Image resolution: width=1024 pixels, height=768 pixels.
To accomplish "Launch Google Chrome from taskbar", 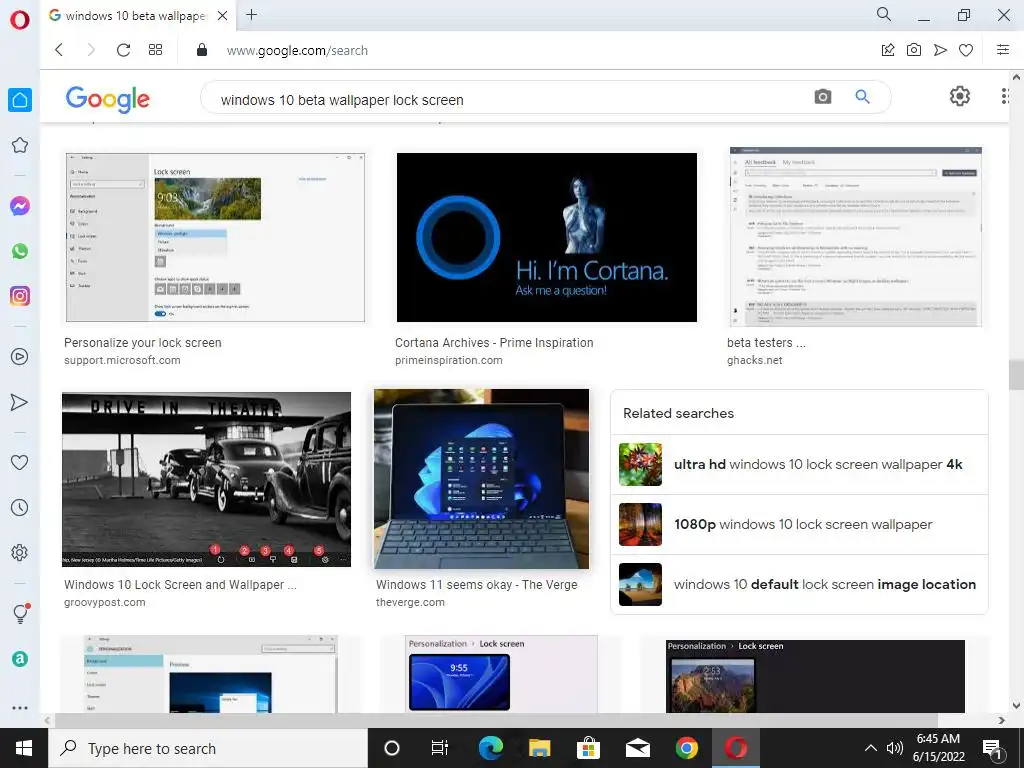I will click(686, 748).
